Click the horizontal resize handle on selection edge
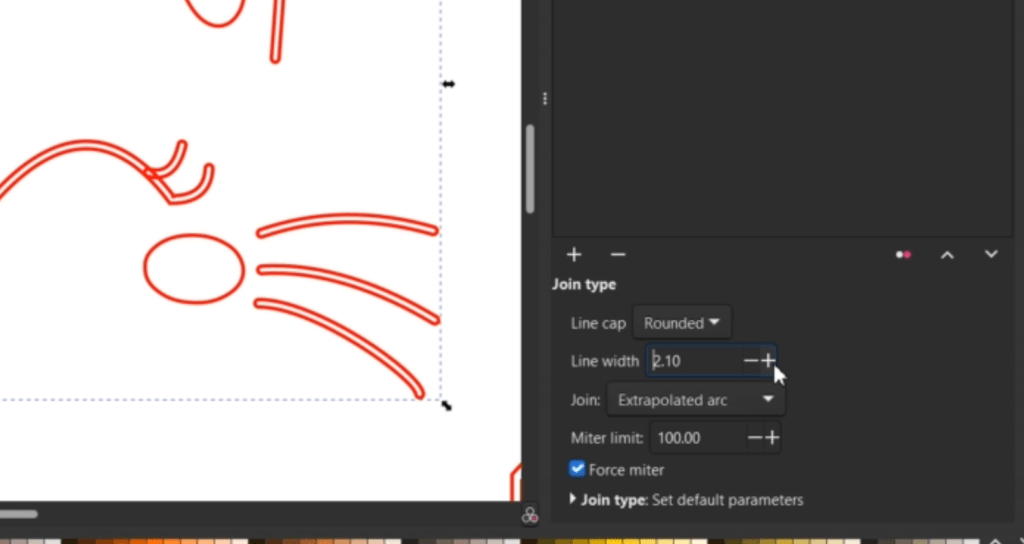Image resolution: width=1024 pixels, height=544 pixels. (448, 84)
